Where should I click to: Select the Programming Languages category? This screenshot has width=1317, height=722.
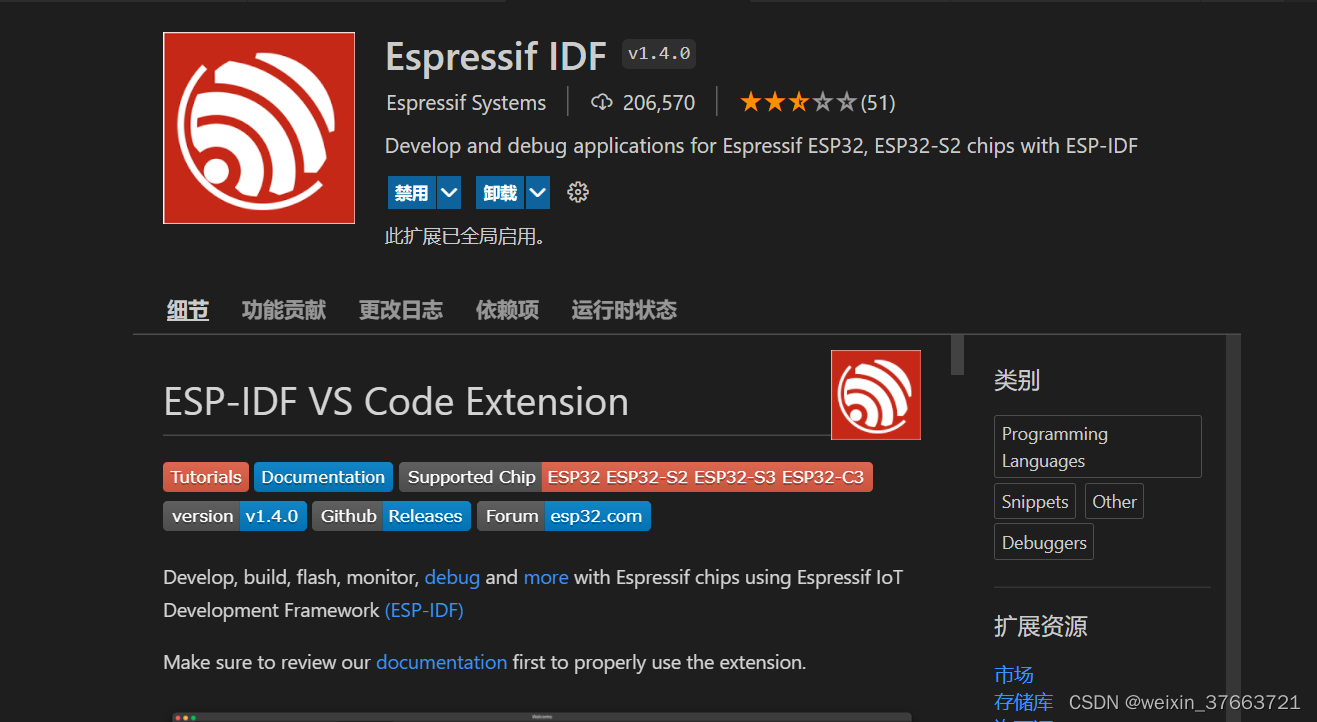[x=1098, y=447]
